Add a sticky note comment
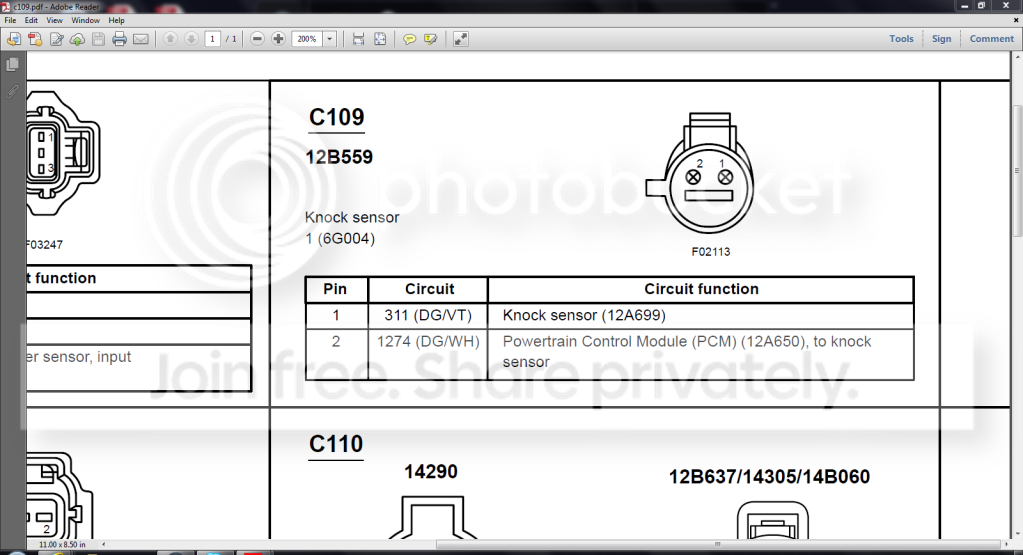The image size is (1023, 555). point(409,39)
